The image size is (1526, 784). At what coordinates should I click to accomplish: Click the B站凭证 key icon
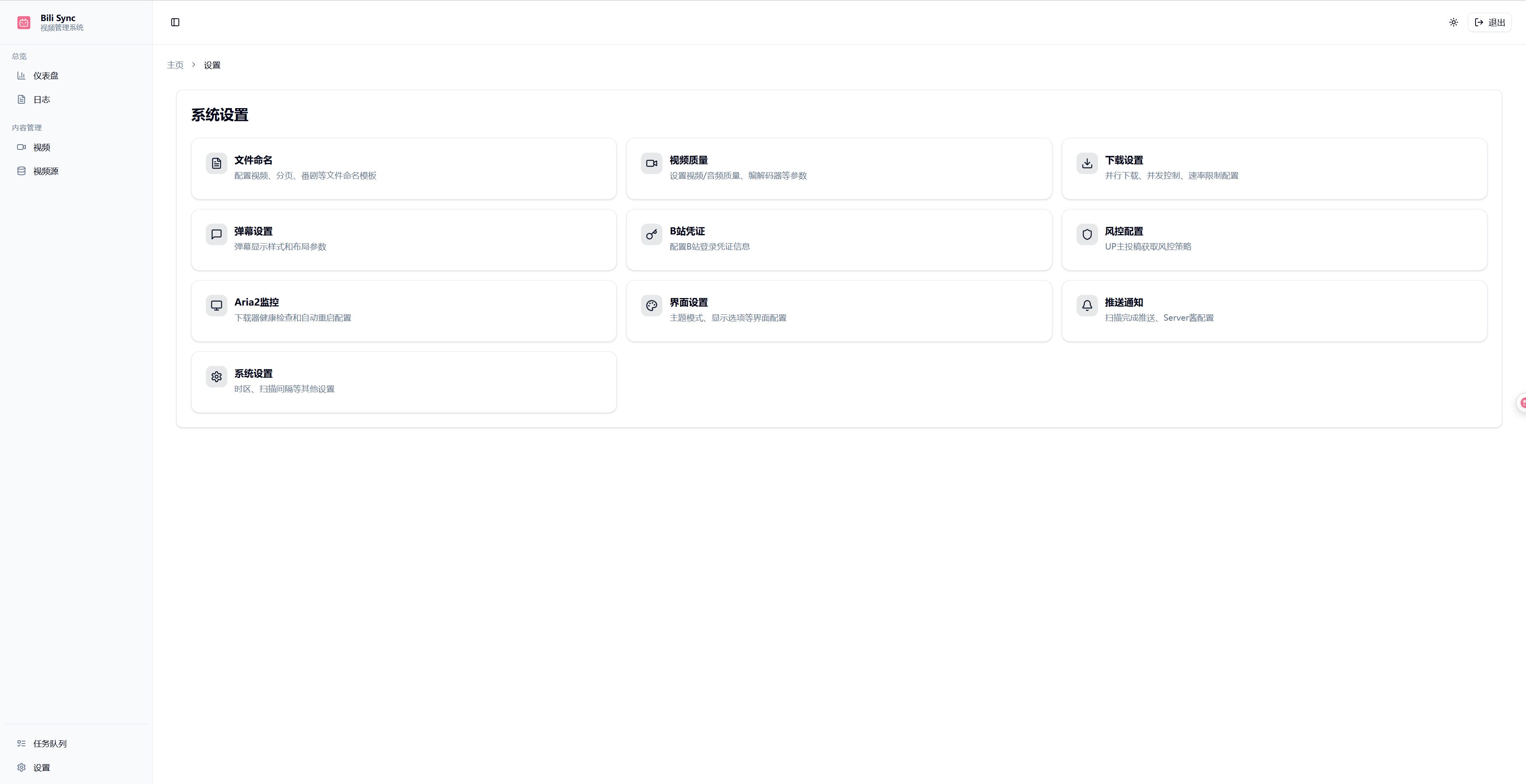[652, 234]
